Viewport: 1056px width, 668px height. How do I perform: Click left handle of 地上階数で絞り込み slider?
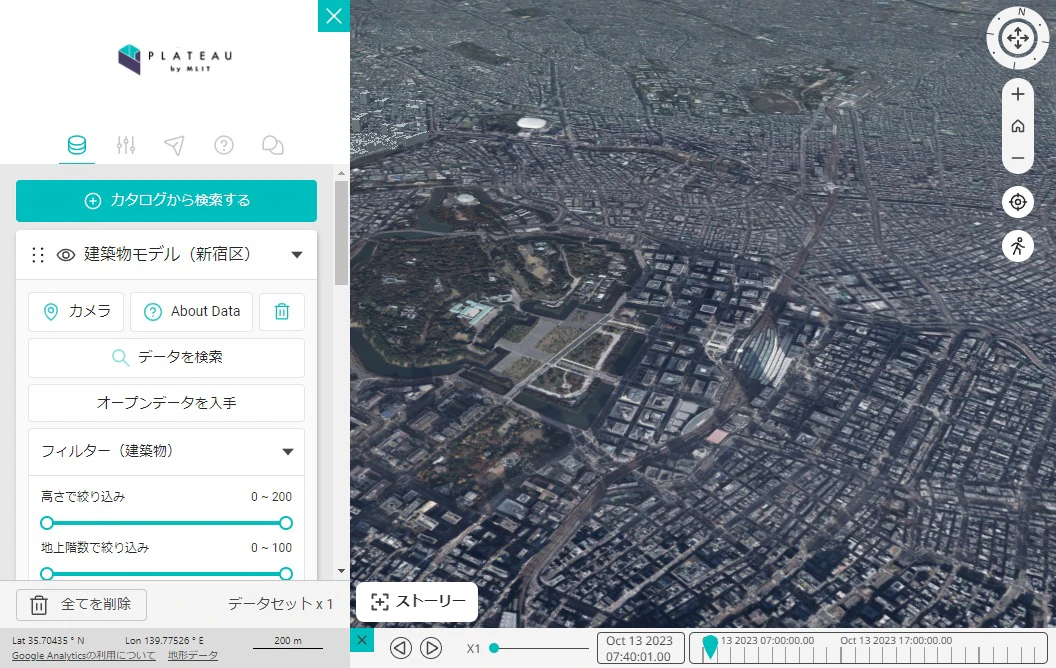(x=46, y=574)
